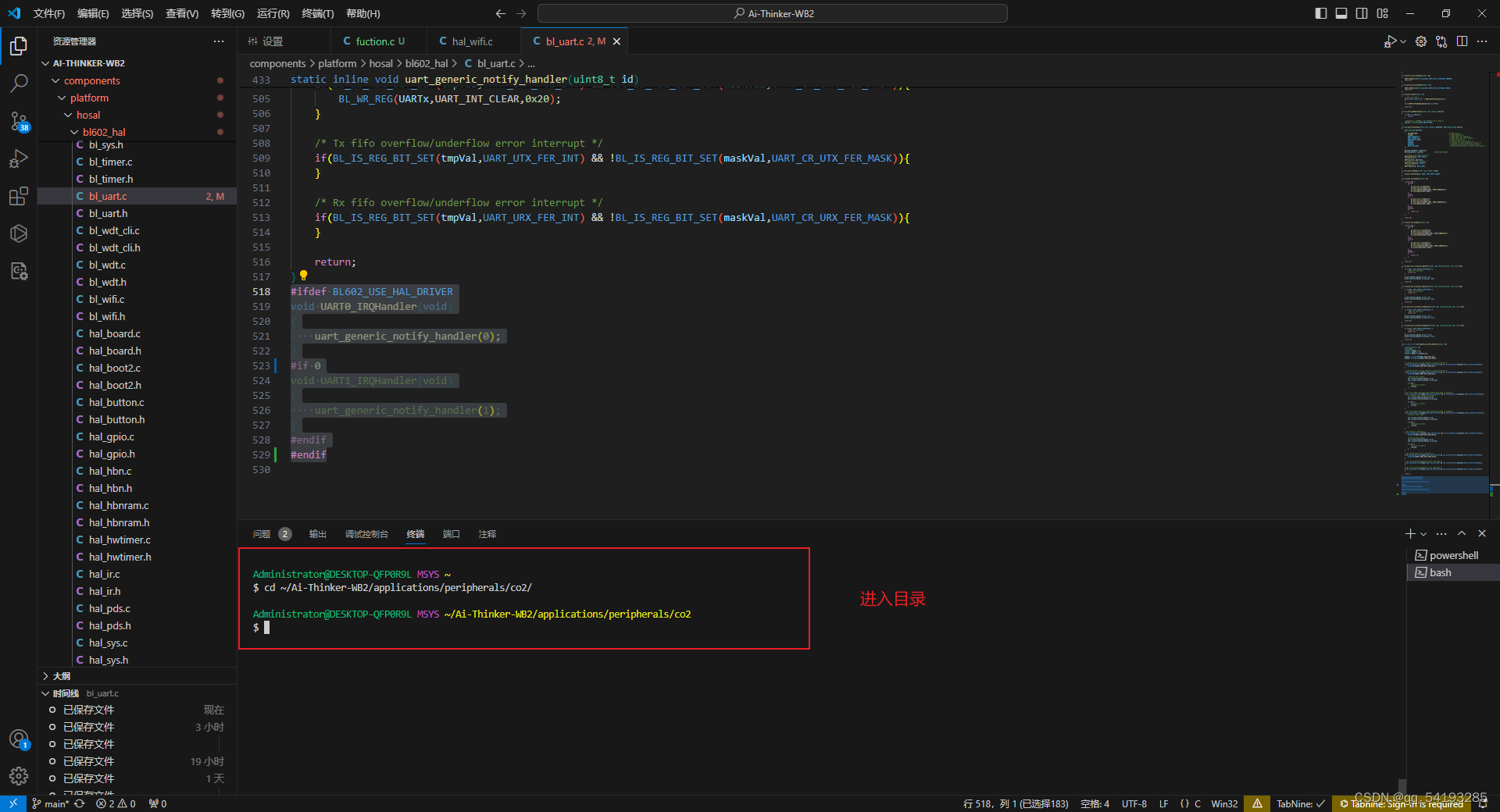Open terminal panel ellipsis menu
The height and width of the screenshot is (812, 1500).
[x=1441, y=534]
